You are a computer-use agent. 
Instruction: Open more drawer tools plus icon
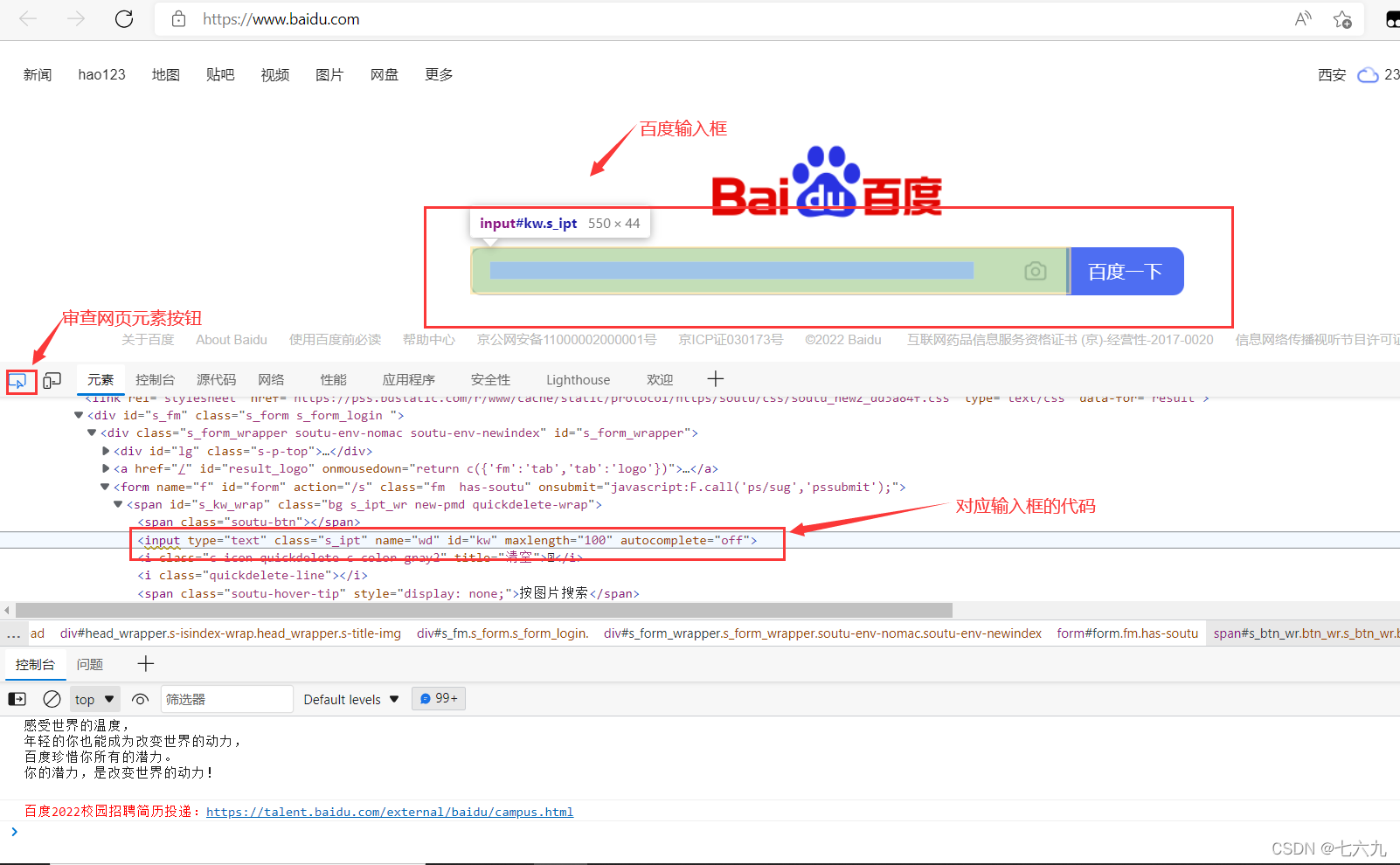[x=146, y=664]
